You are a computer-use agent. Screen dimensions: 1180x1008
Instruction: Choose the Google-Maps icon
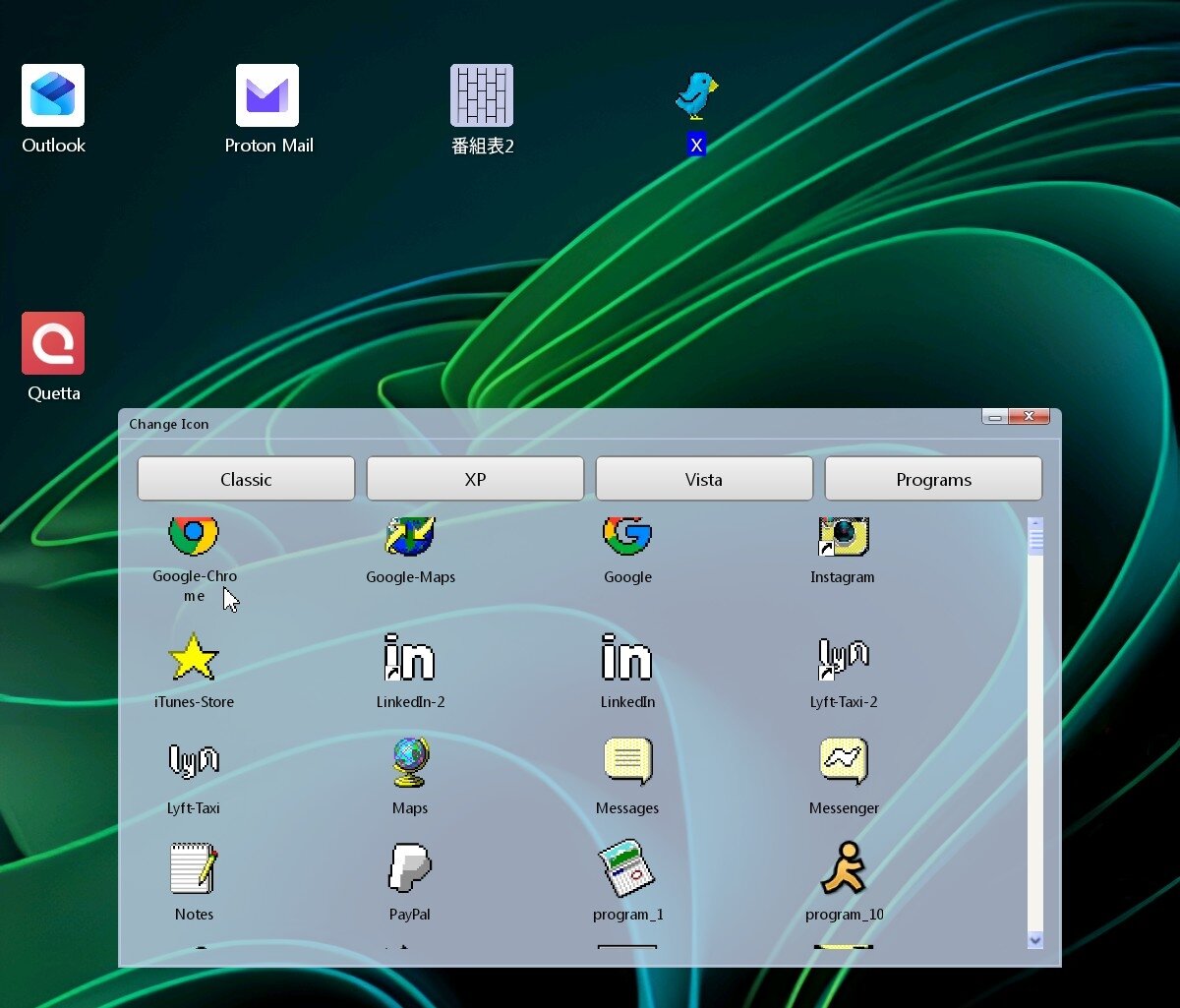(410, 536)
